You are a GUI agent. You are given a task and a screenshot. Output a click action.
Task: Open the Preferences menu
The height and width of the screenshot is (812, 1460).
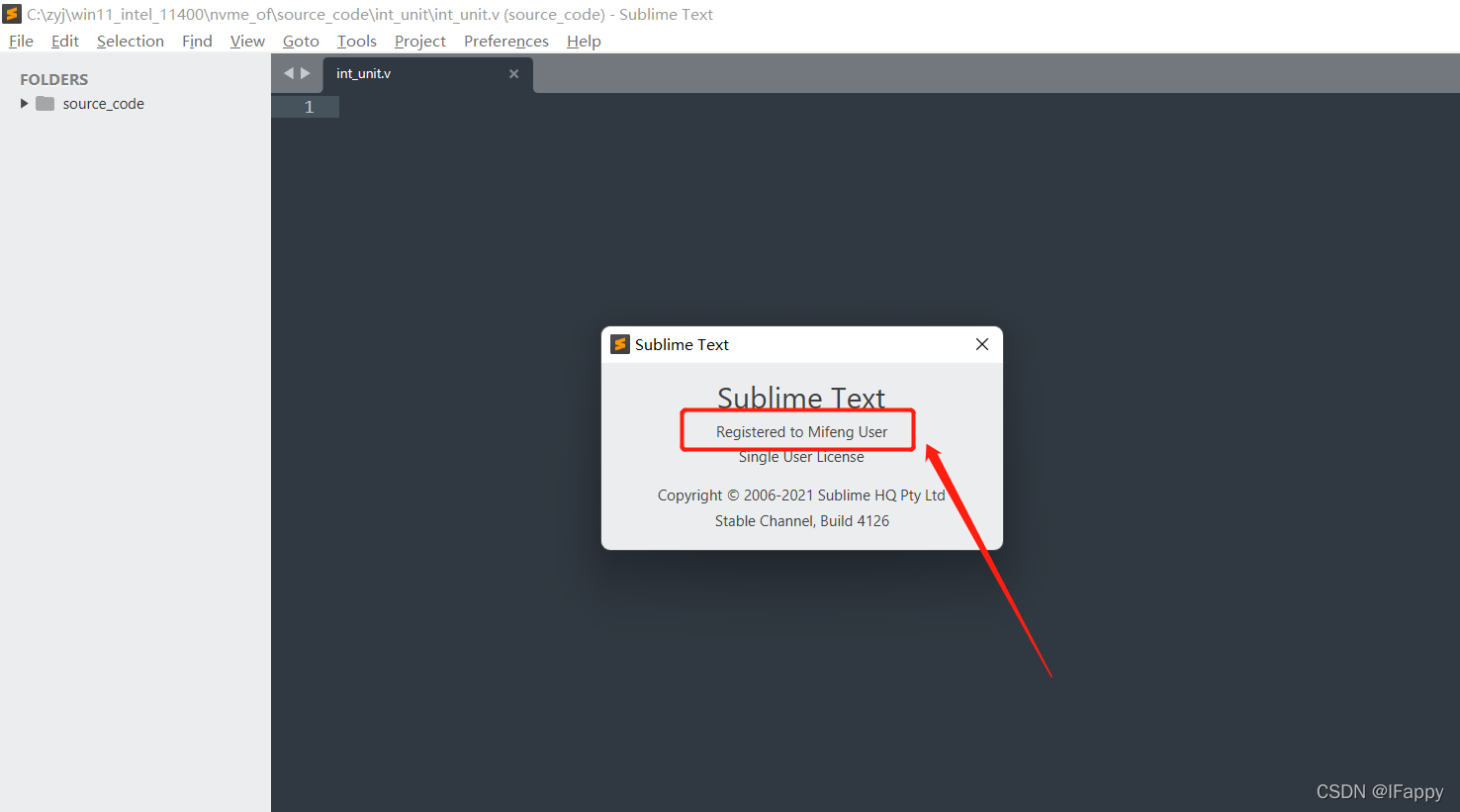505,41
